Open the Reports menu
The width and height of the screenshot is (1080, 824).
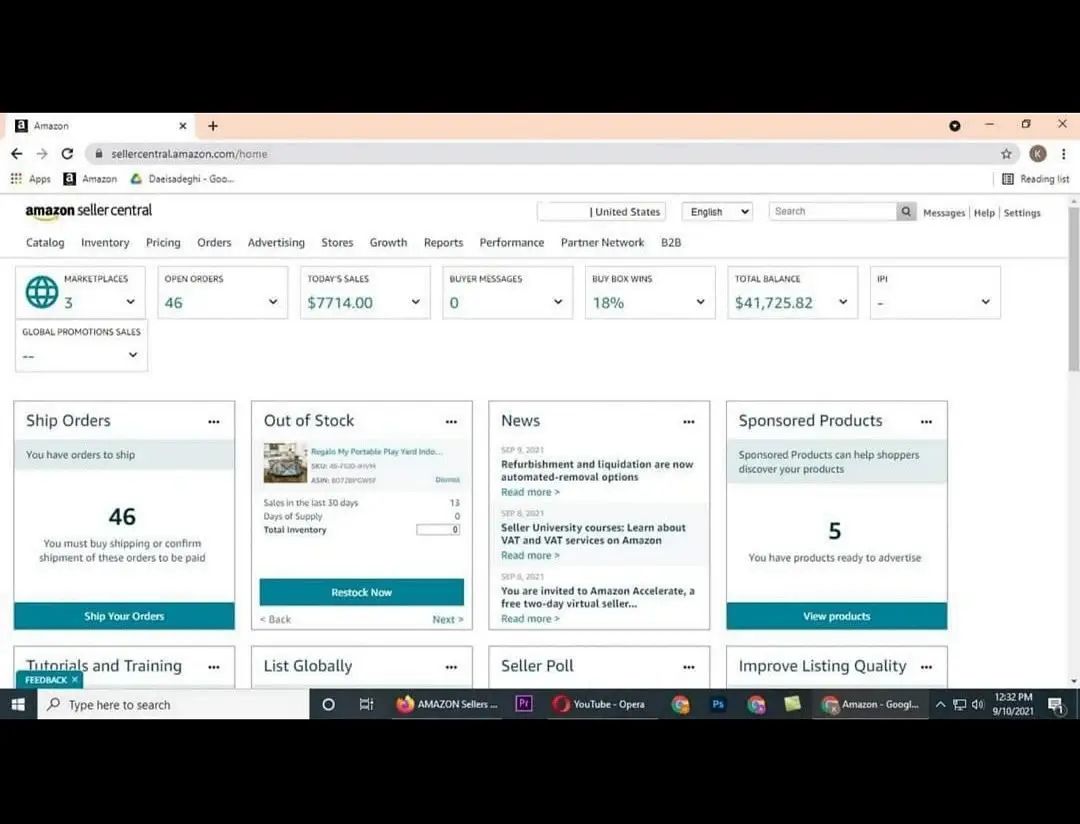444,243
